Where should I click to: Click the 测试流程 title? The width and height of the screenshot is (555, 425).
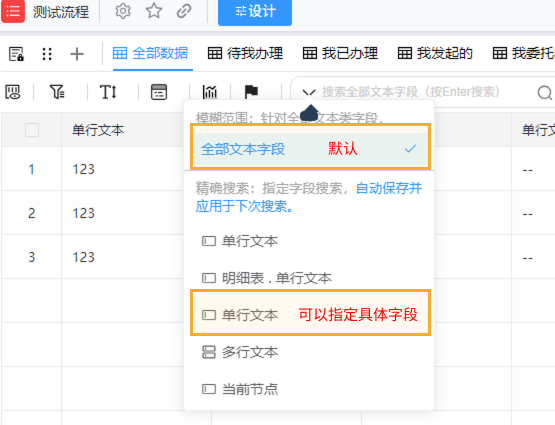(61, 12)
